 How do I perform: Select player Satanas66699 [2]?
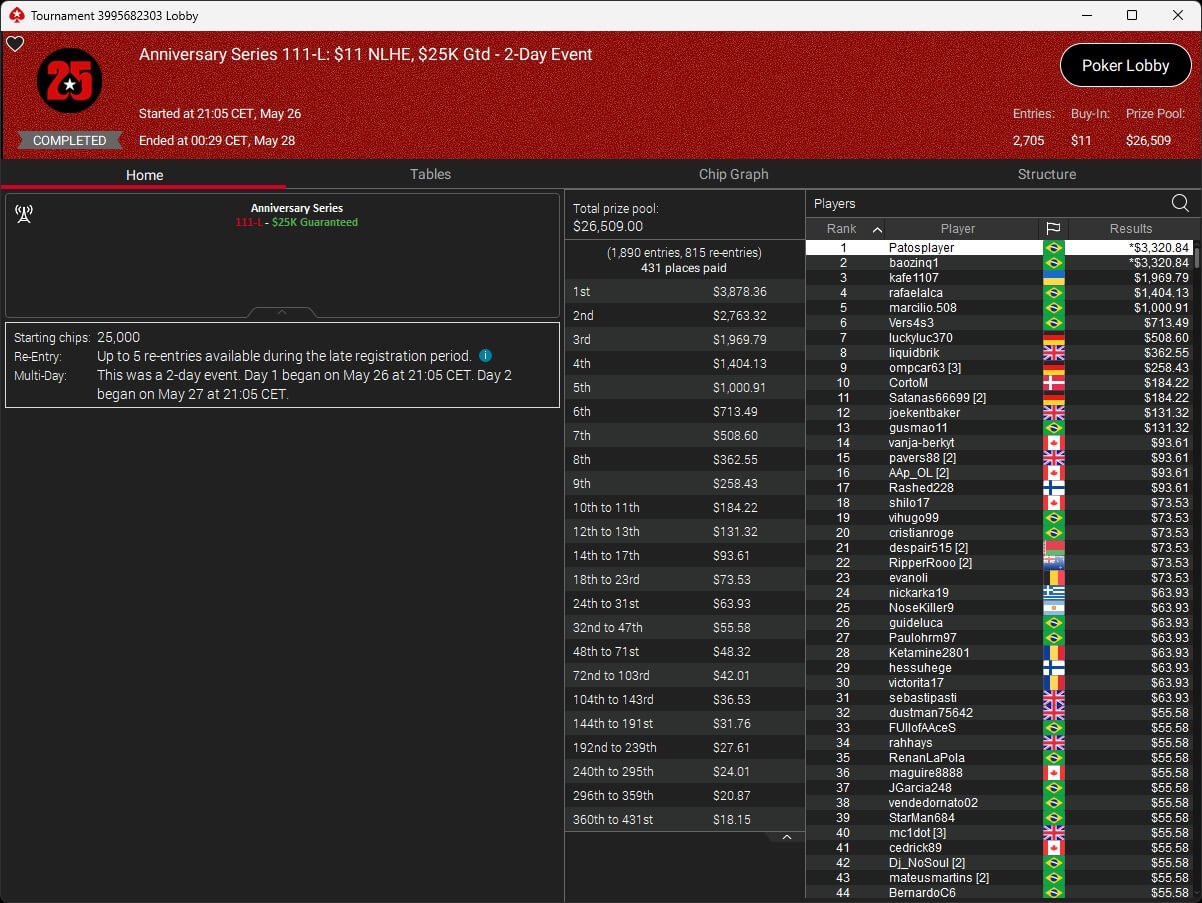(1000, 397)
